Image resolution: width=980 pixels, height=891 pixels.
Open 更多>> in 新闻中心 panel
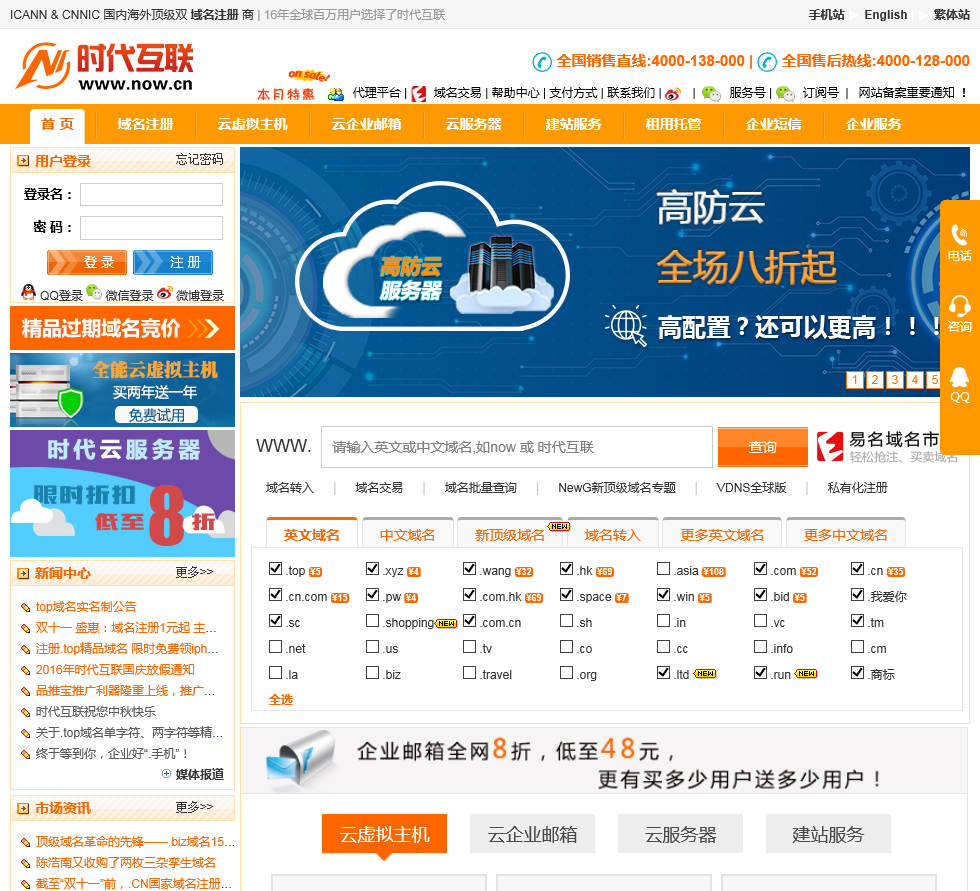point(194,572)
